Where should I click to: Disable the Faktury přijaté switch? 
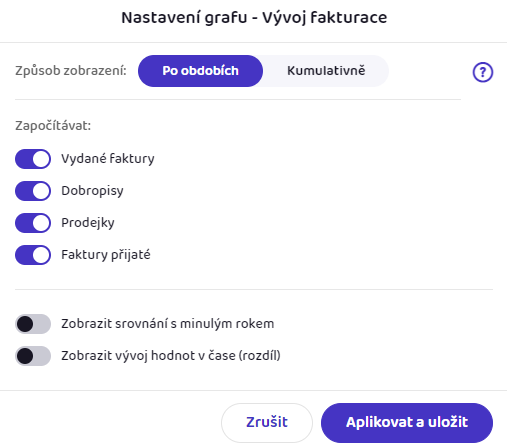point(33,255)
